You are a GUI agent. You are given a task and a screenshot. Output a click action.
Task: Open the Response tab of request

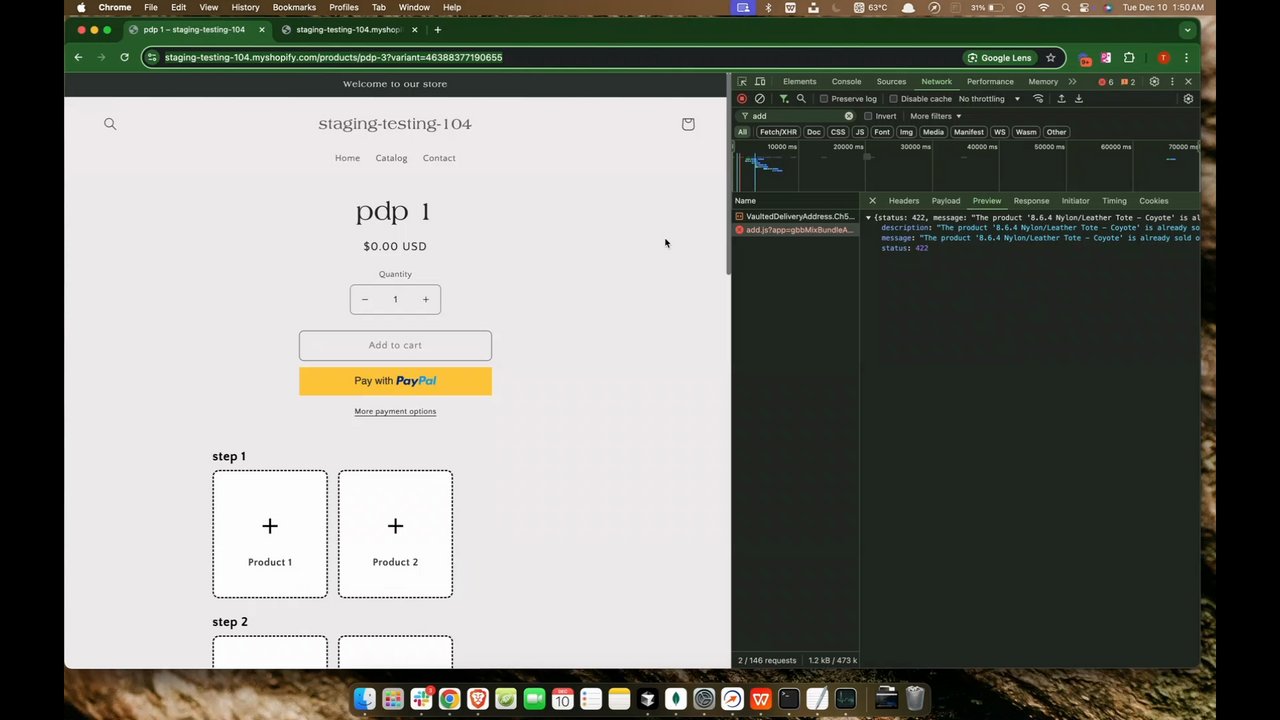pyautogui.click(x=1031, y=201)
